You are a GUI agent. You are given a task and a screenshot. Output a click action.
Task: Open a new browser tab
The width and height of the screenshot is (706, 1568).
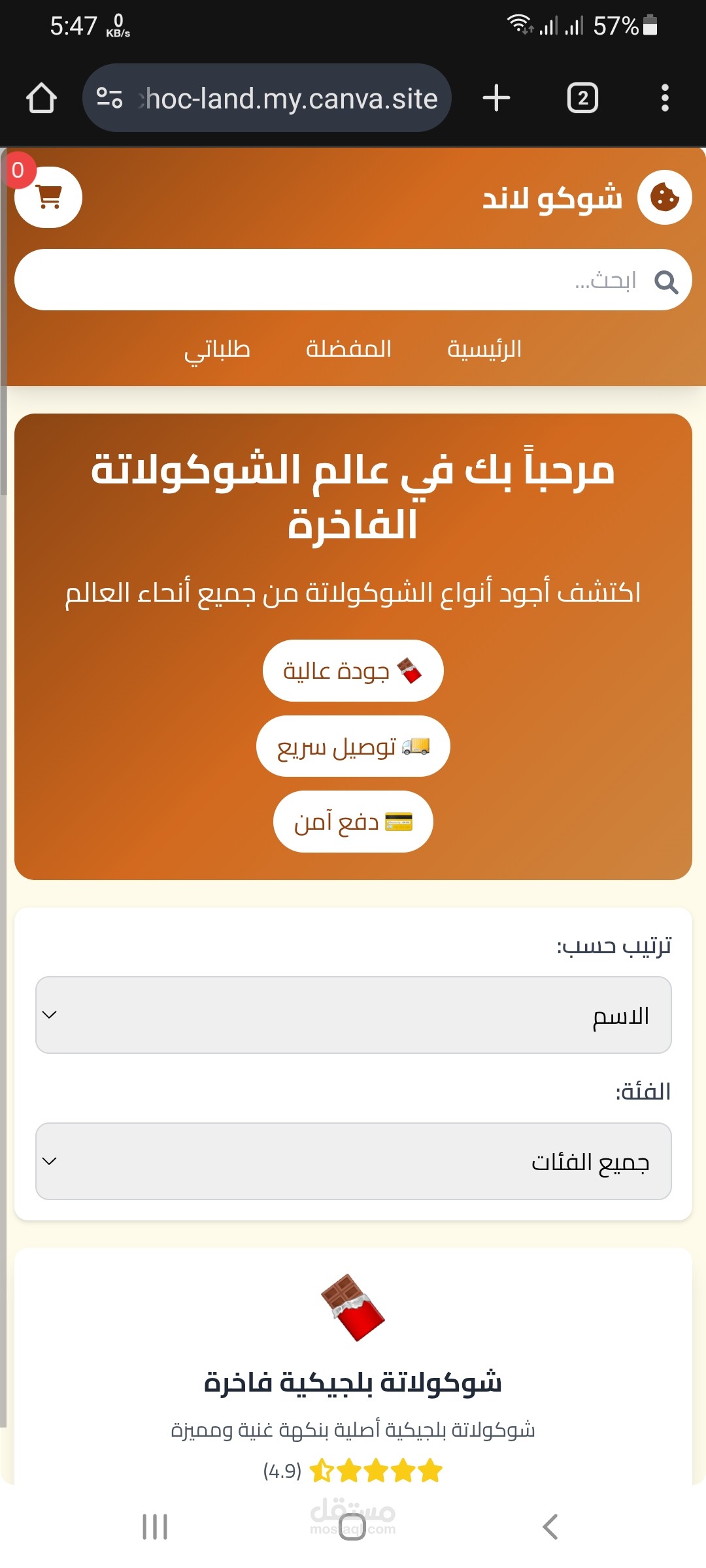(496, 98)
